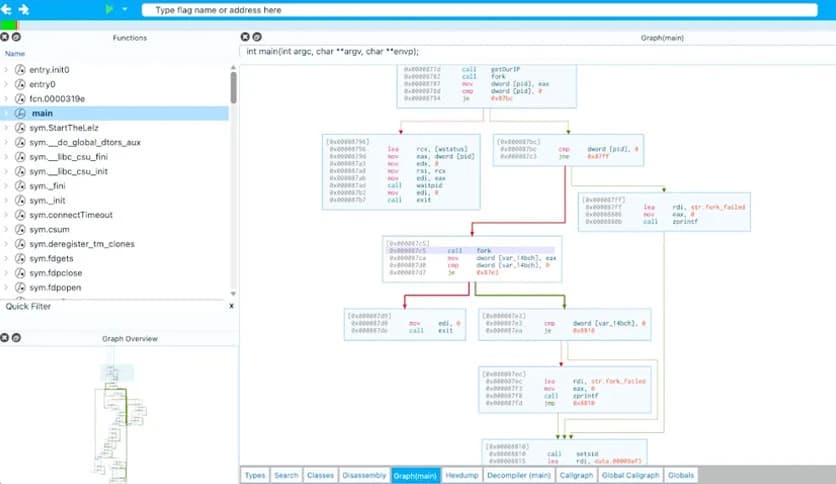Expand the sym.connectTimeout tree row
The height and width of the screenshot is (484, 836).
[x=6, y=215]
